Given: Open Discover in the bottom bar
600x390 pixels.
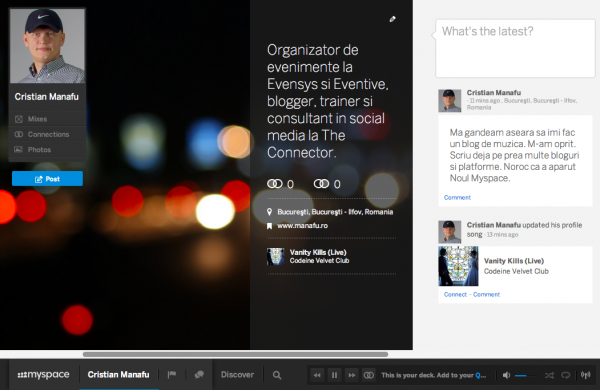Looking at the screenshot, I should [x=237, y=375].
